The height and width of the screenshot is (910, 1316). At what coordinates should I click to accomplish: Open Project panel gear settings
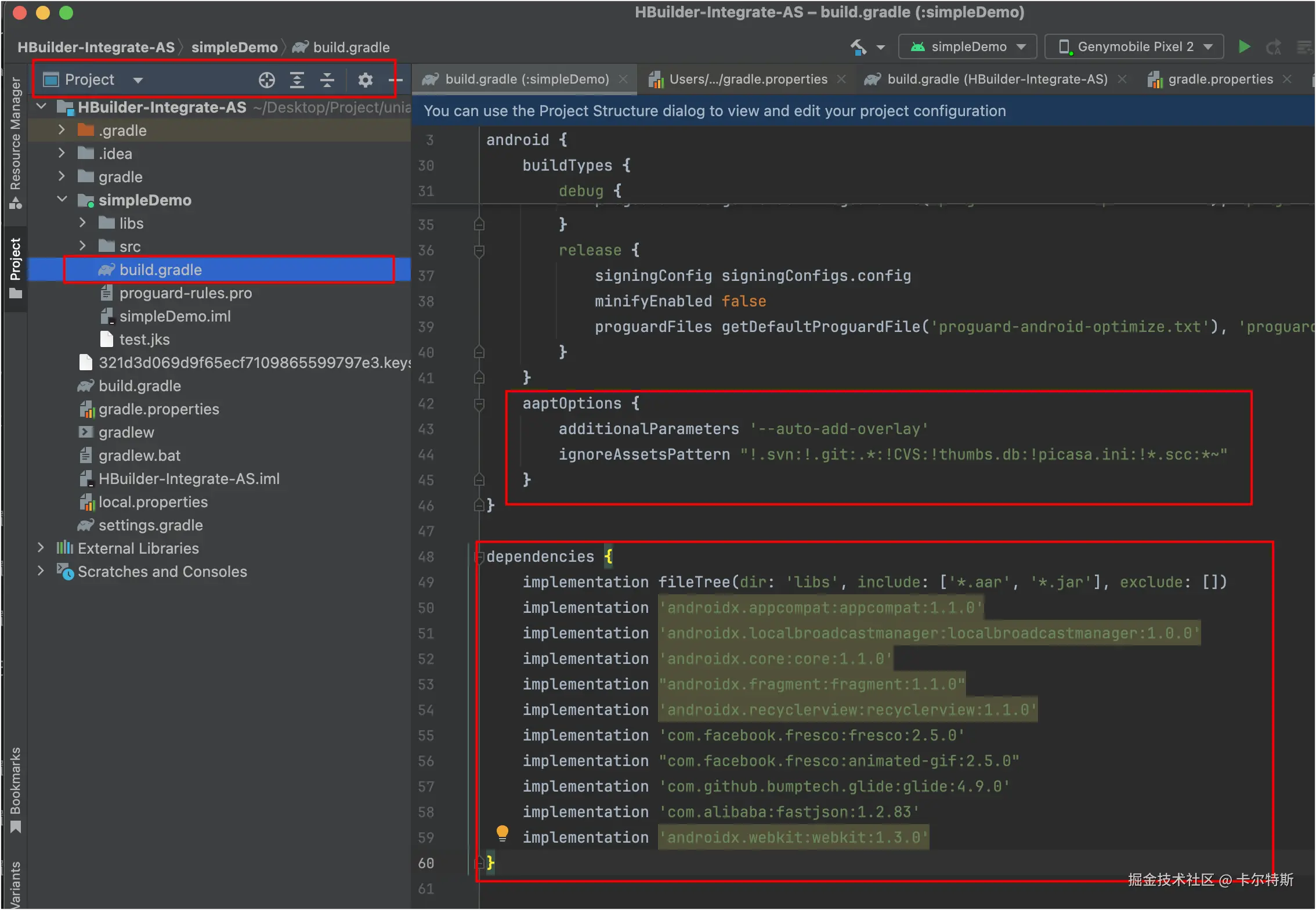tap(365, 80)
